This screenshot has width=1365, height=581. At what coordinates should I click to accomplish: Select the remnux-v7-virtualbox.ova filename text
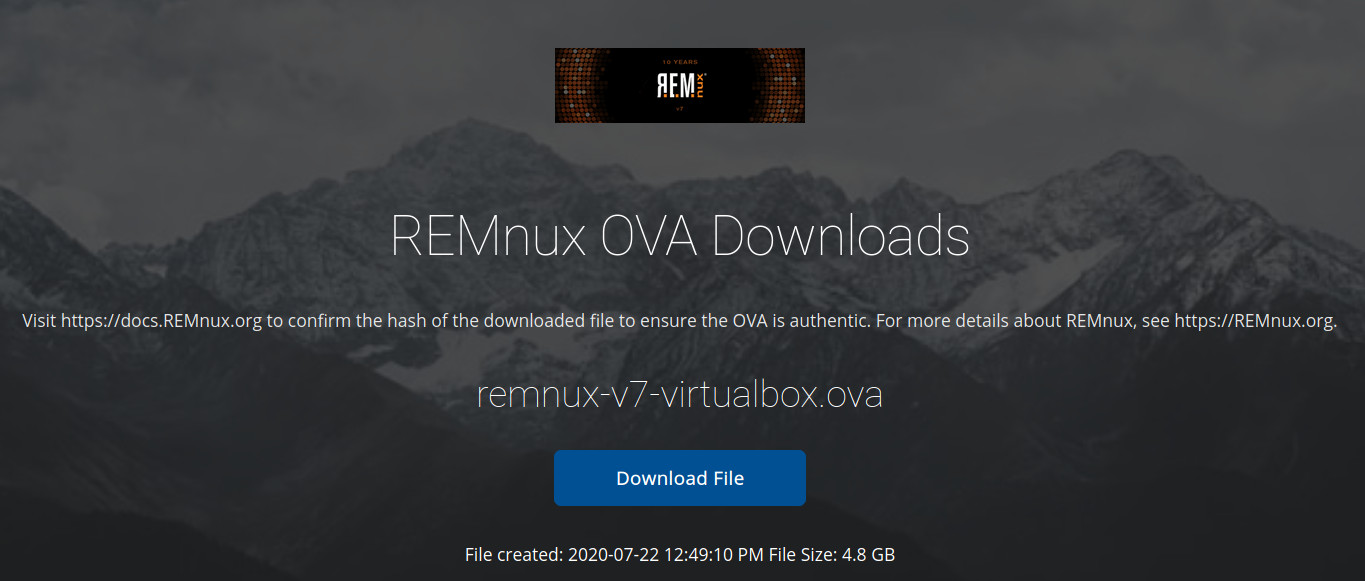pos(680,395)
